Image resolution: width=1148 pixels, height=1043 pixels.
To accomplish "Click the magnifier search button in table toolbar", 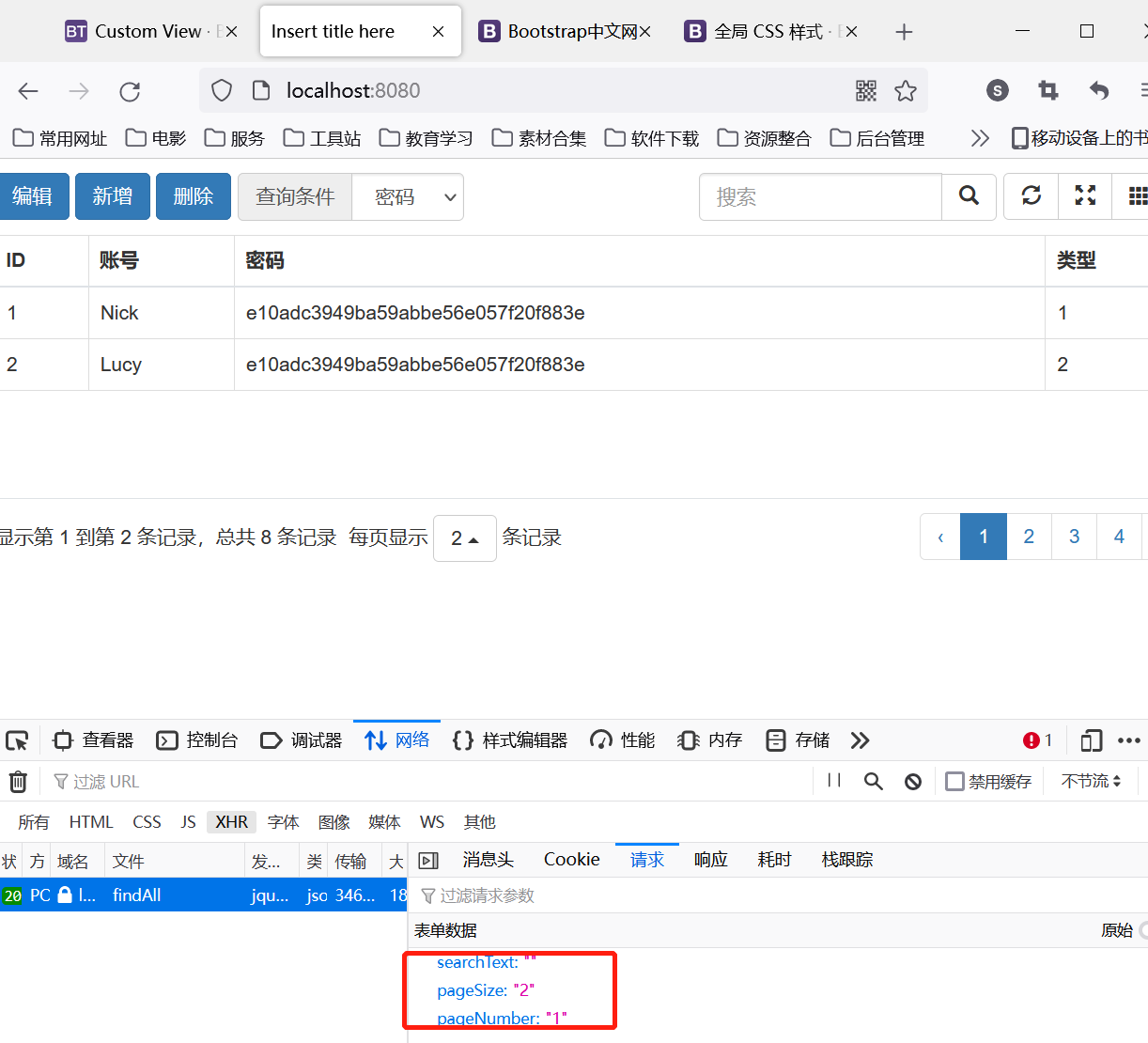I will coord(969,196).
